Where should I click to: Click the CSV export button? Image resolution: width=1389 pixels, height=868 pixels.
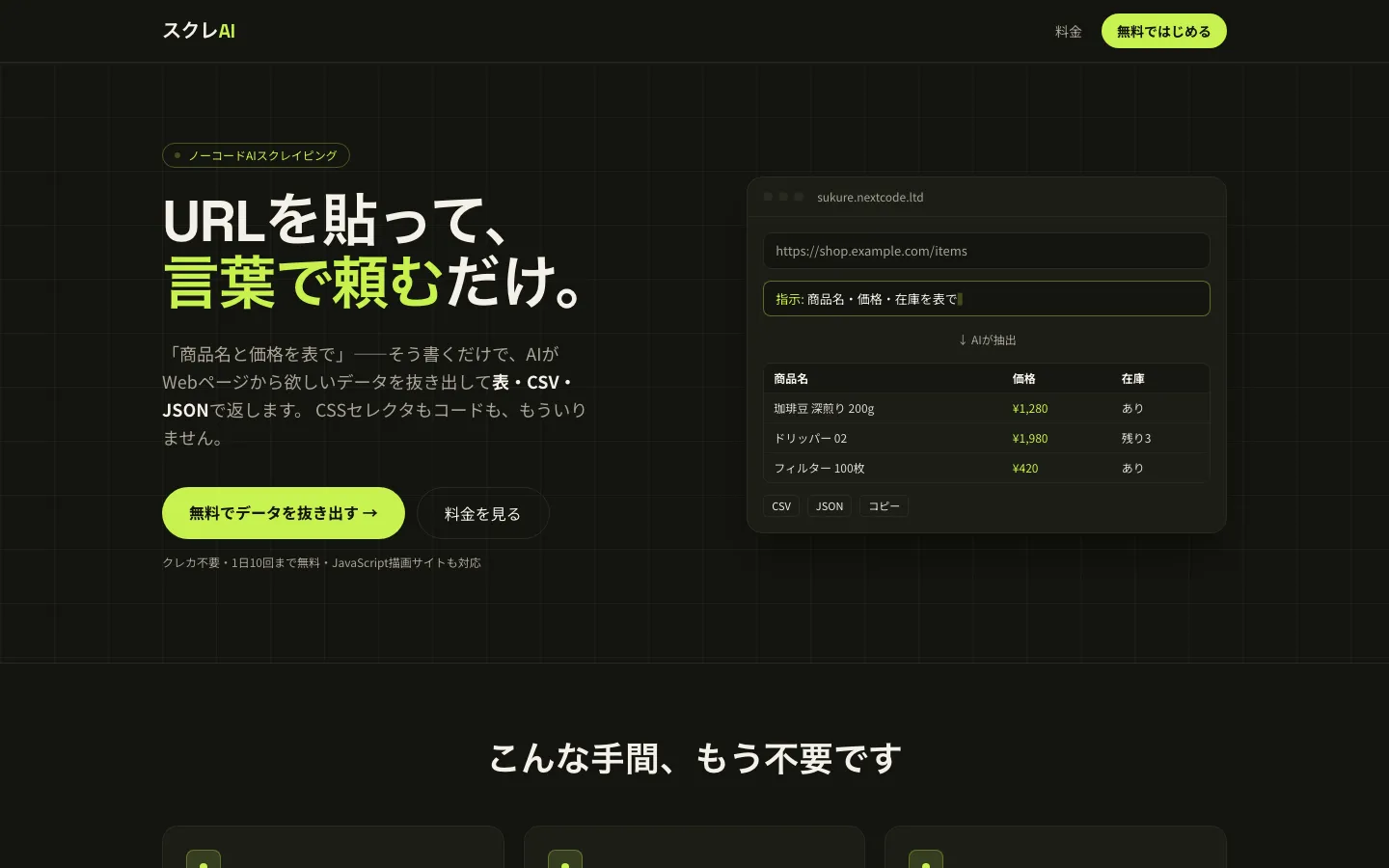(781, 506)
